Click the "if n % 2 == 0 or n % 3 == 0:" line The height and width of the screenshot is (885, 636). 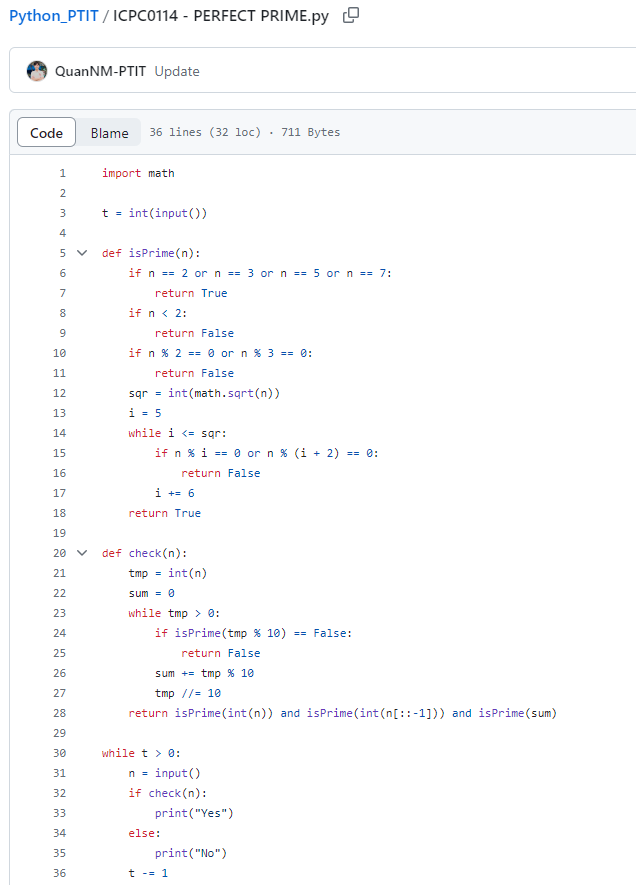pyautogui.click(x=221, y=353)
